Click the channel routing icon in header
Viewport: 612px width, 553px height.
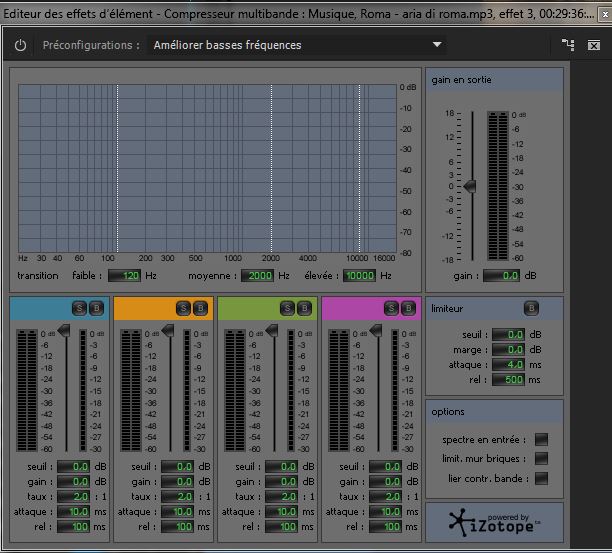point(568,45)
